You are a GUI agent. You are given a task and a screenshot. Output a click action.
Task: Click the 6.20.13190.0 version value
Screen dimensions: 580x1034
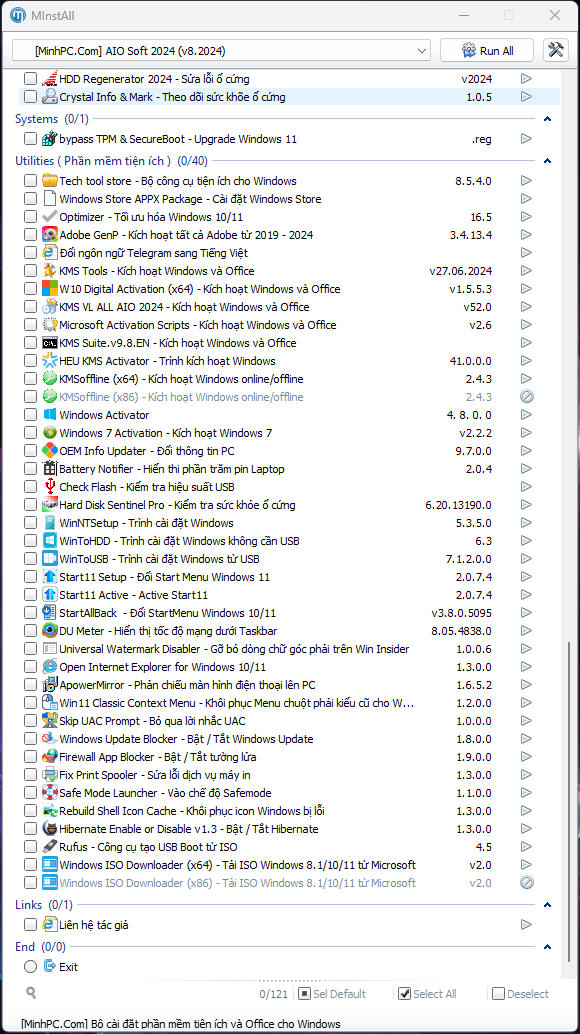click(x=459, y=505)
